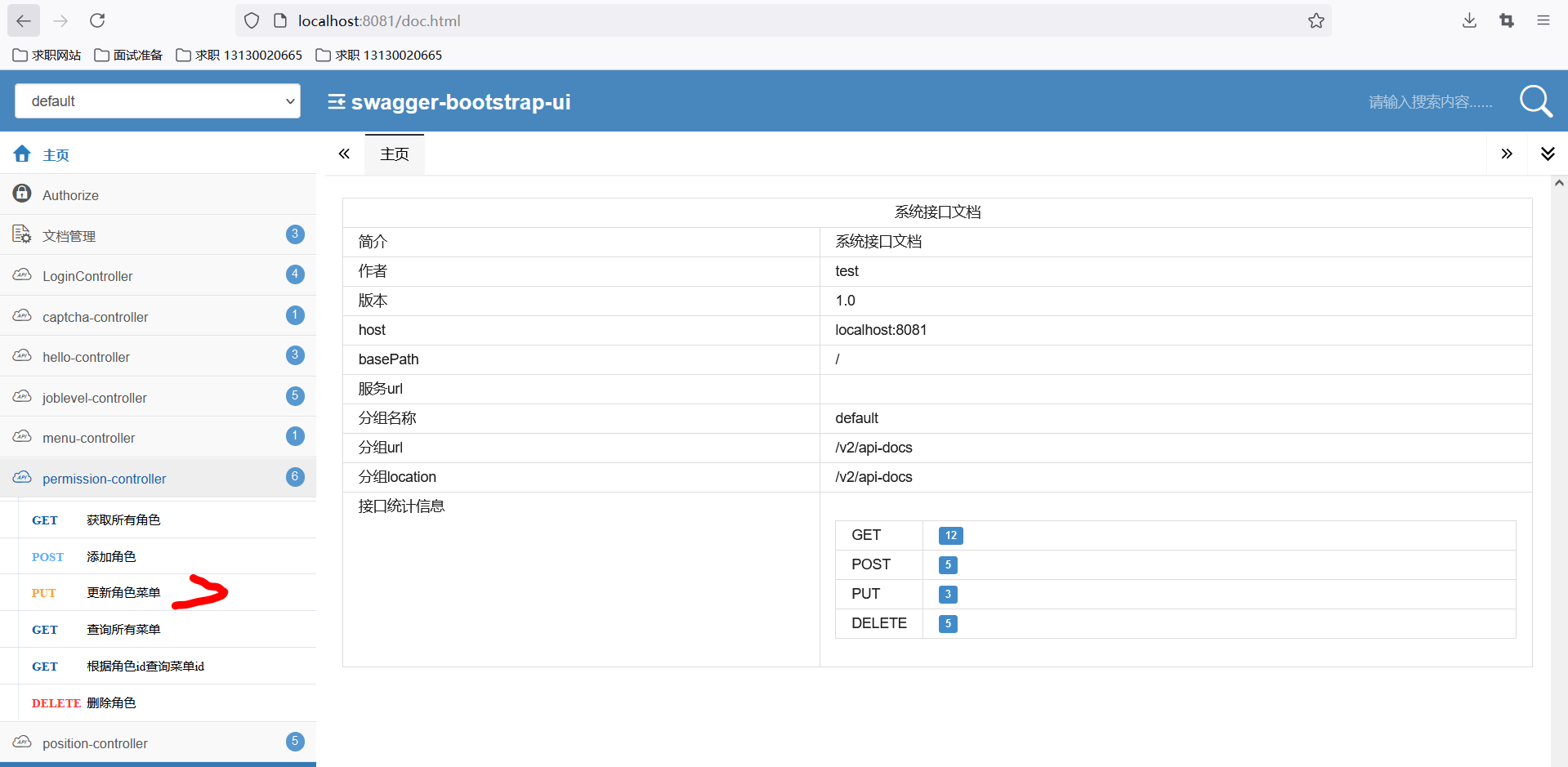Click the cloud icon beside menu-controller

coord(22,436)
